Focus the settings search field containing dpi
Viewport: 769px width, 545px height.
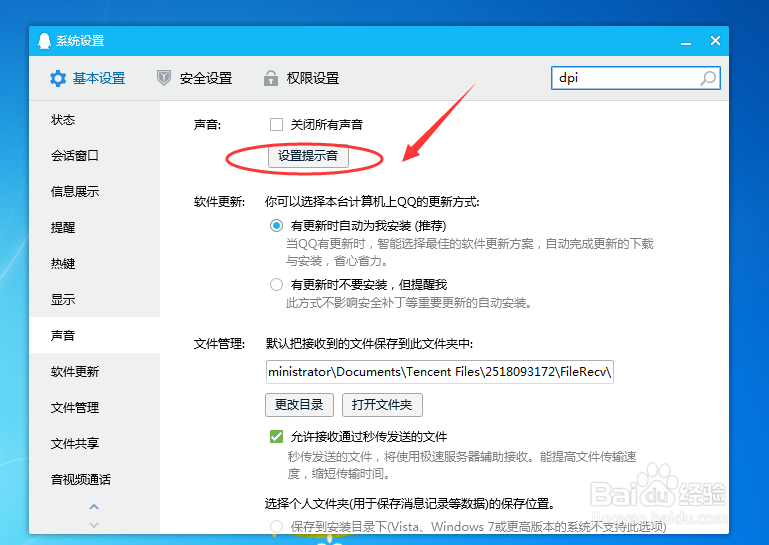point(636,78)
